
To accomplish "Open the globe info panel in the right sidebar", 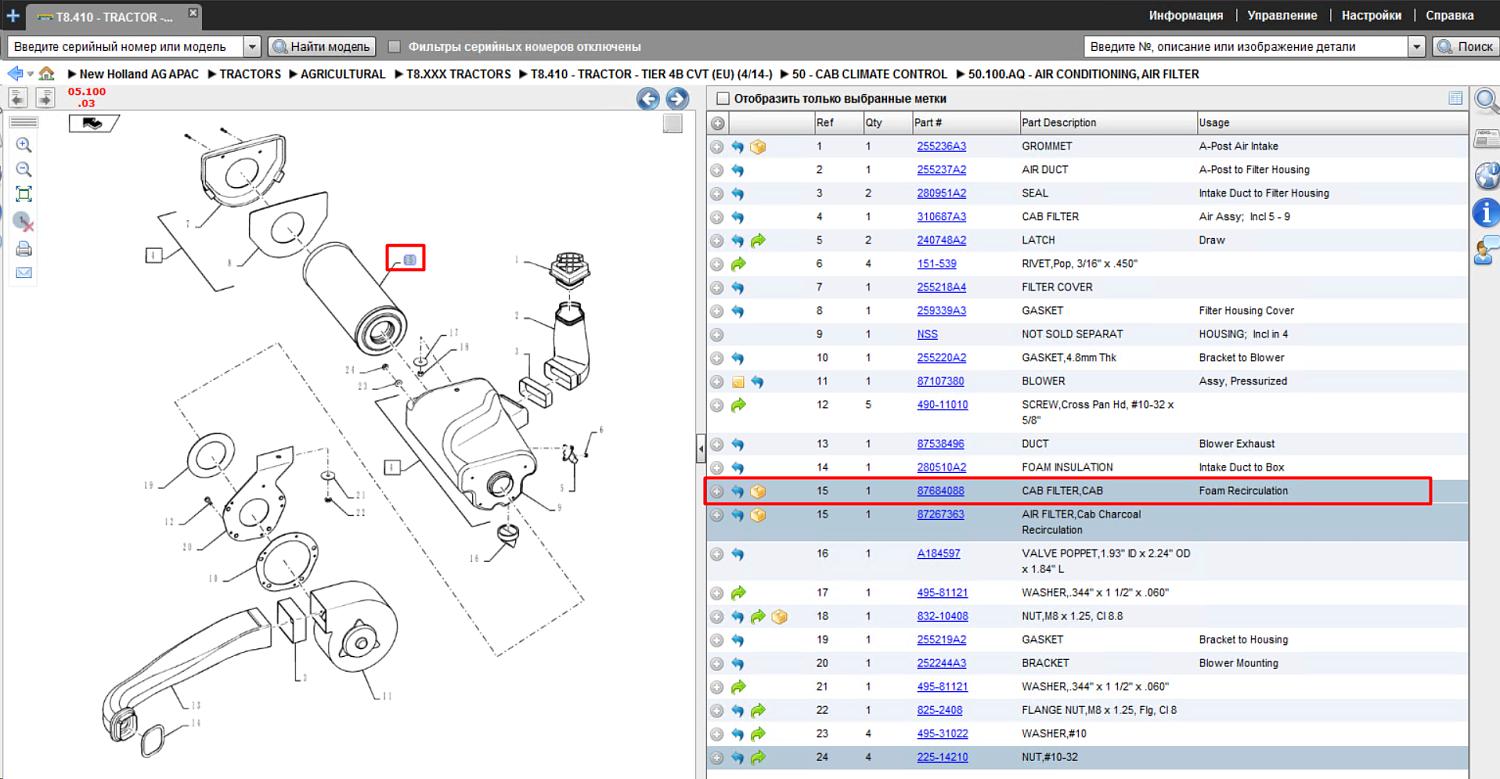I will 1487,175.
